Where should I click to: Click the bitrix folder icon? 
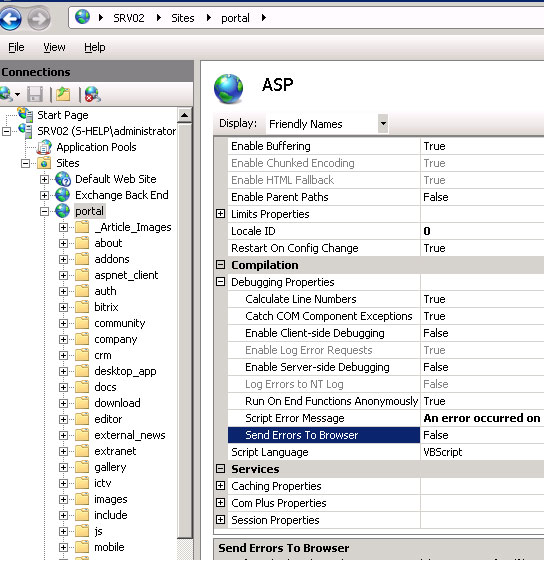pos(82,307)
